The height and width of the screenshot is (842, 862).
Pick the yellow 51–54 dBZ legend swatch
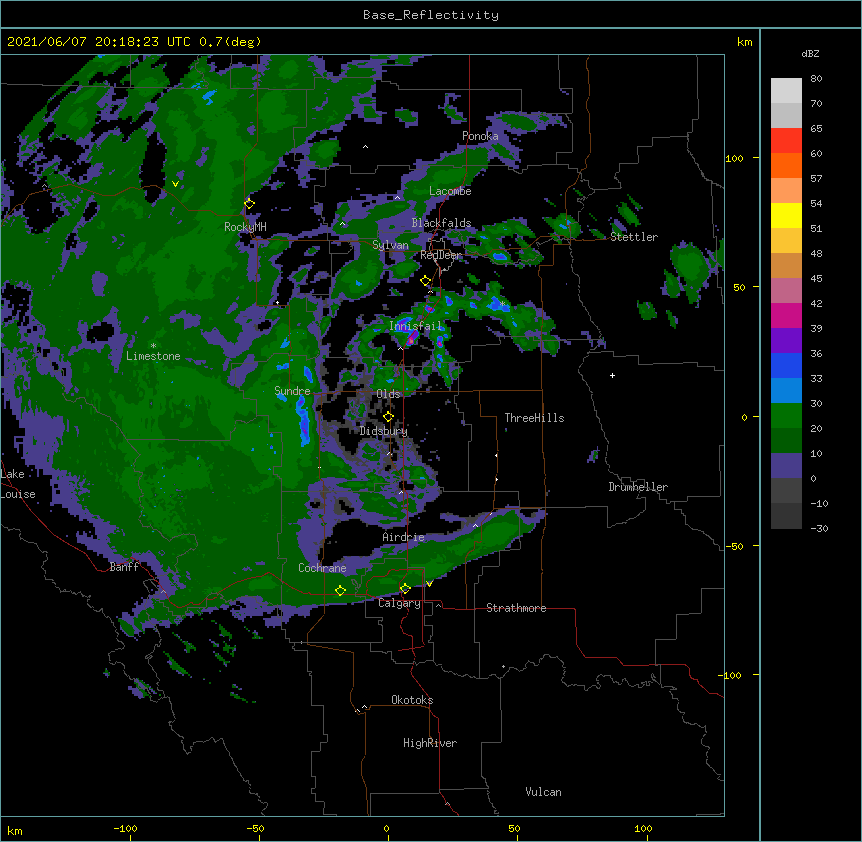point(786,215)
